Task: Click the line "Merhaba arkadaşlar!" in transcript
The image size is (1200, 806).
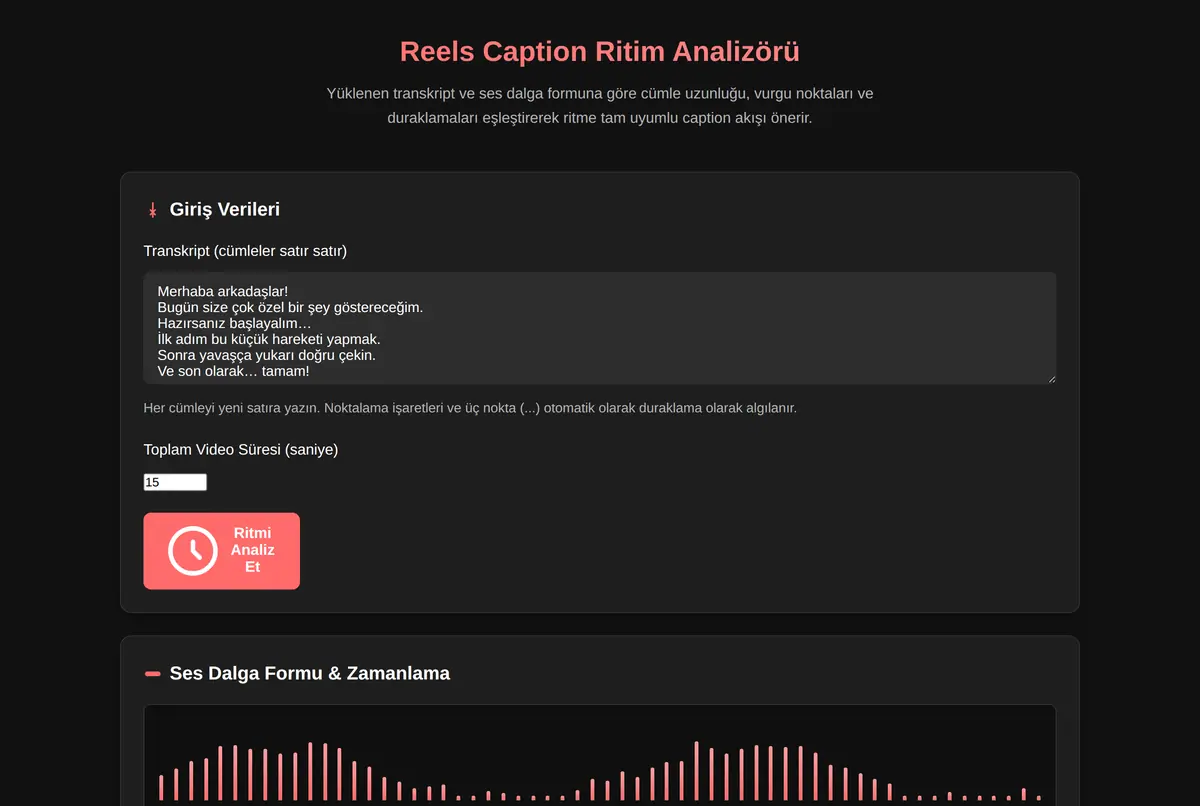Action: click(222, 291)
